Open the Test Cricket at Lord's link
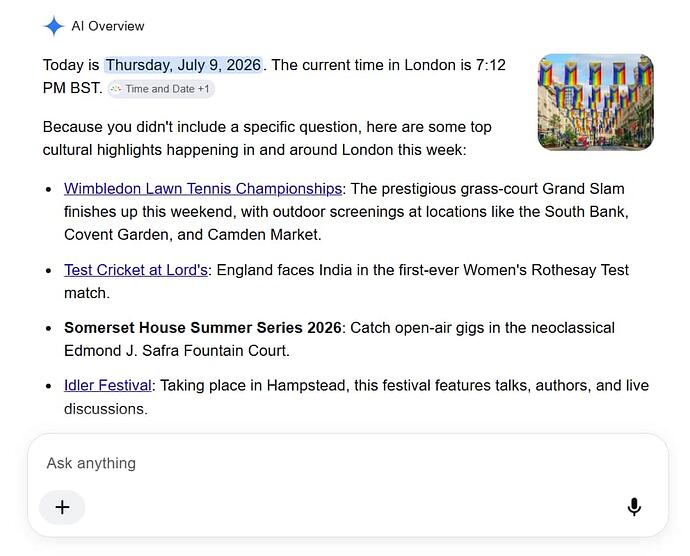 tap(136, 270)
